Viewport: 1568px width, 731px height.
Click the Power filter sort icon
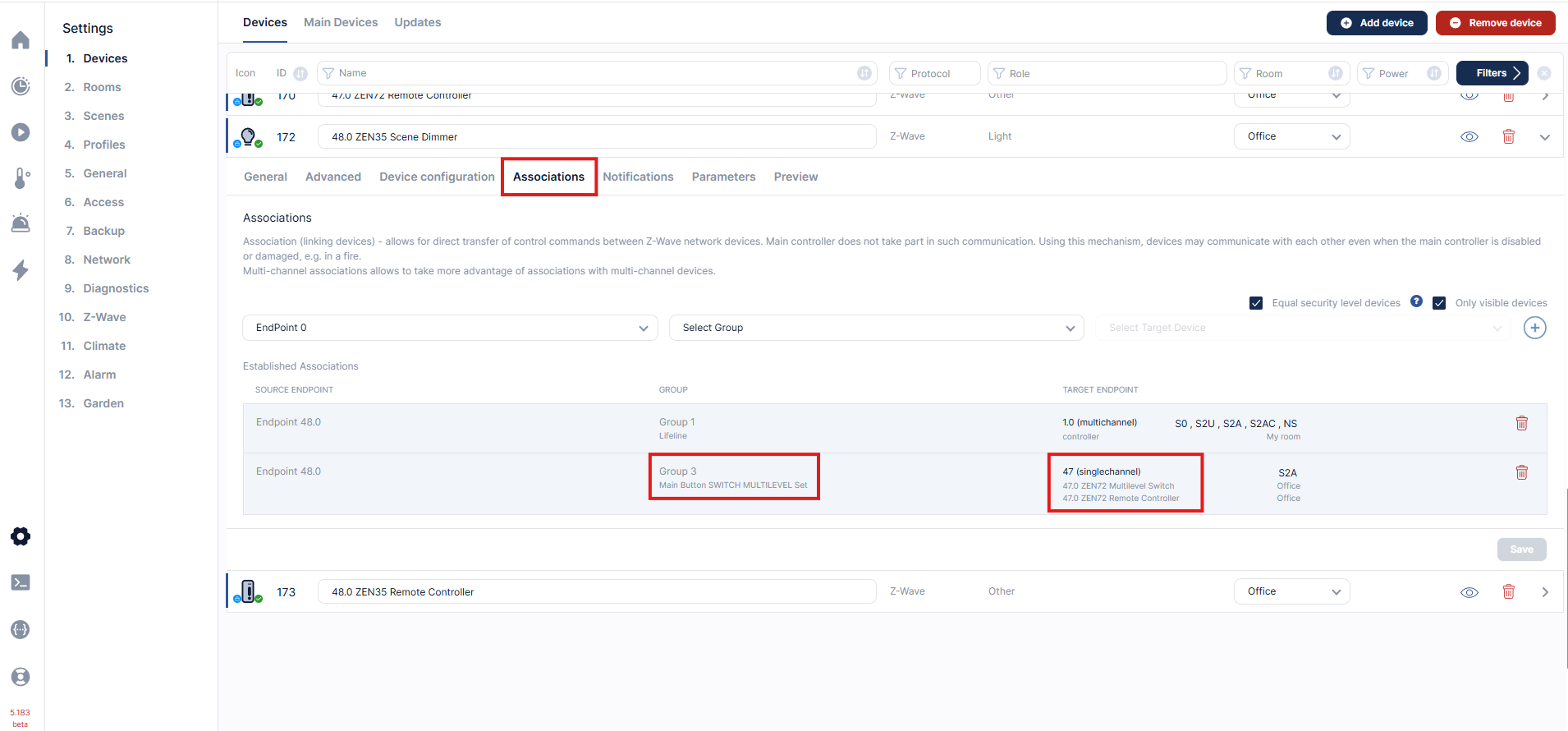pyautogui.click(x=1434, y=73)
